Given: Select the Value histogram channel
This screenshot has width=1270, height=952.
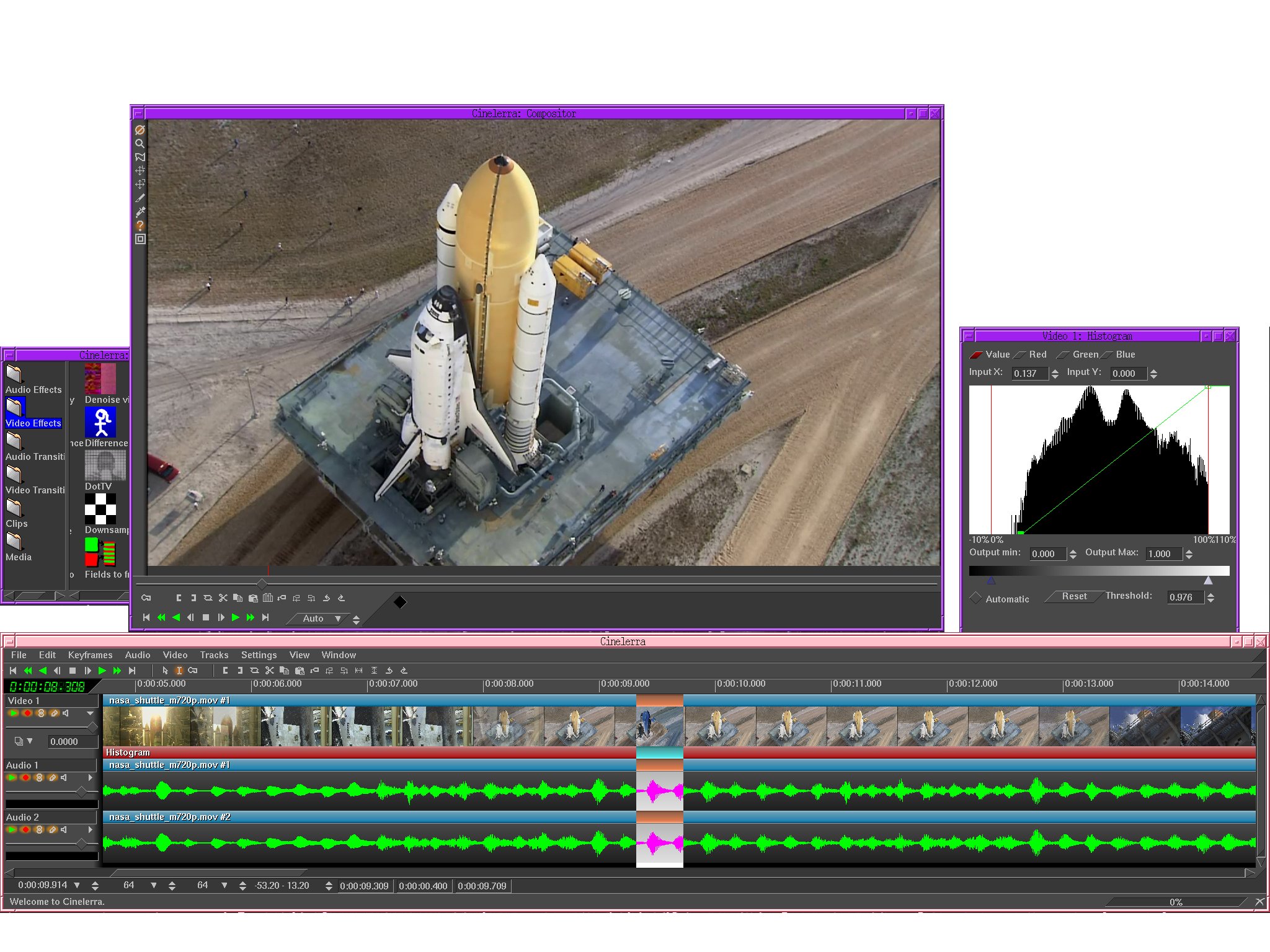Looking at the screenshot, I should click(x=990, y=355).
